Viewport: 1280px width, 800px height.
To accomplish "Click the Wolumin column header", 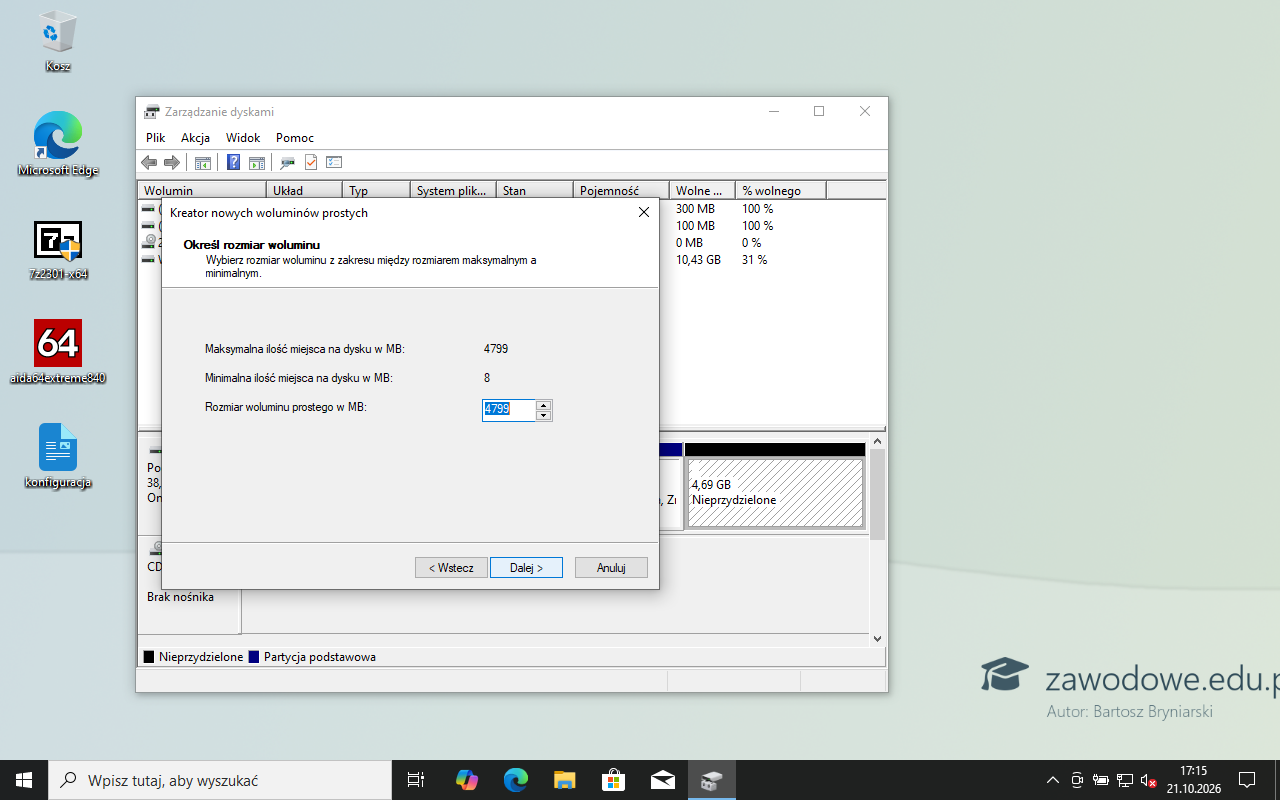I will [x=202, y=190].
